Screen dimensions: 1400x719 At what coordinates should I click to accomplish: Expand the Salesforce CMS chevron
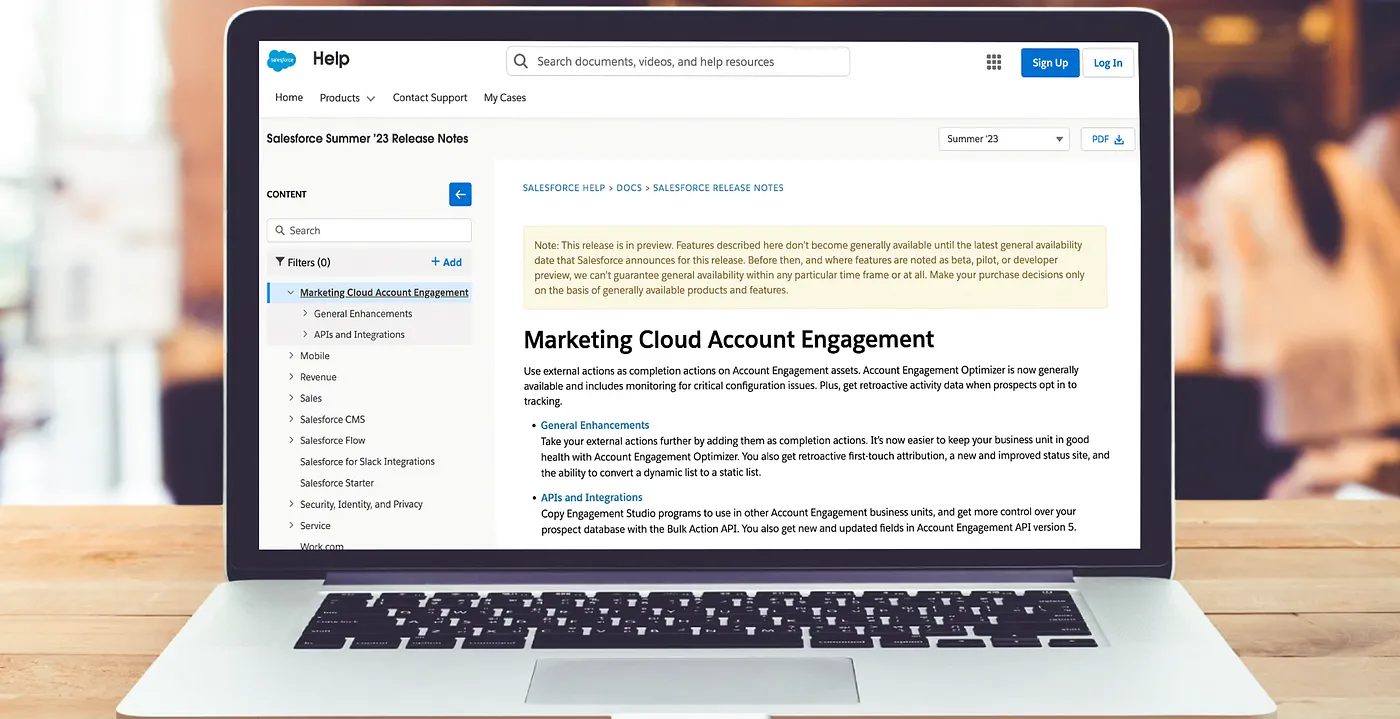click(x=291, y=419)
